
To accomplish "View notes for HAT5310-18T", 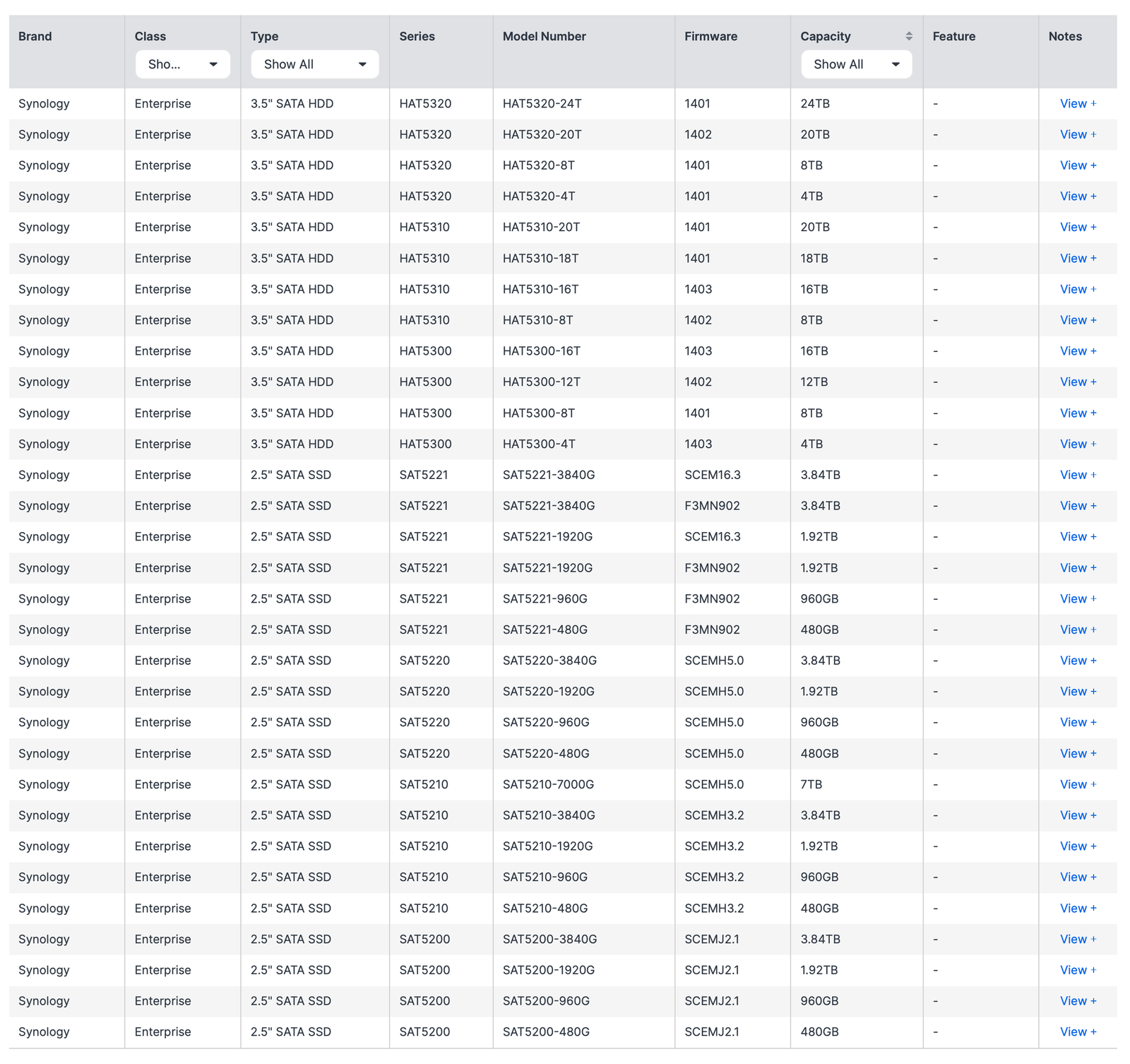I will tap(1078, 259).
